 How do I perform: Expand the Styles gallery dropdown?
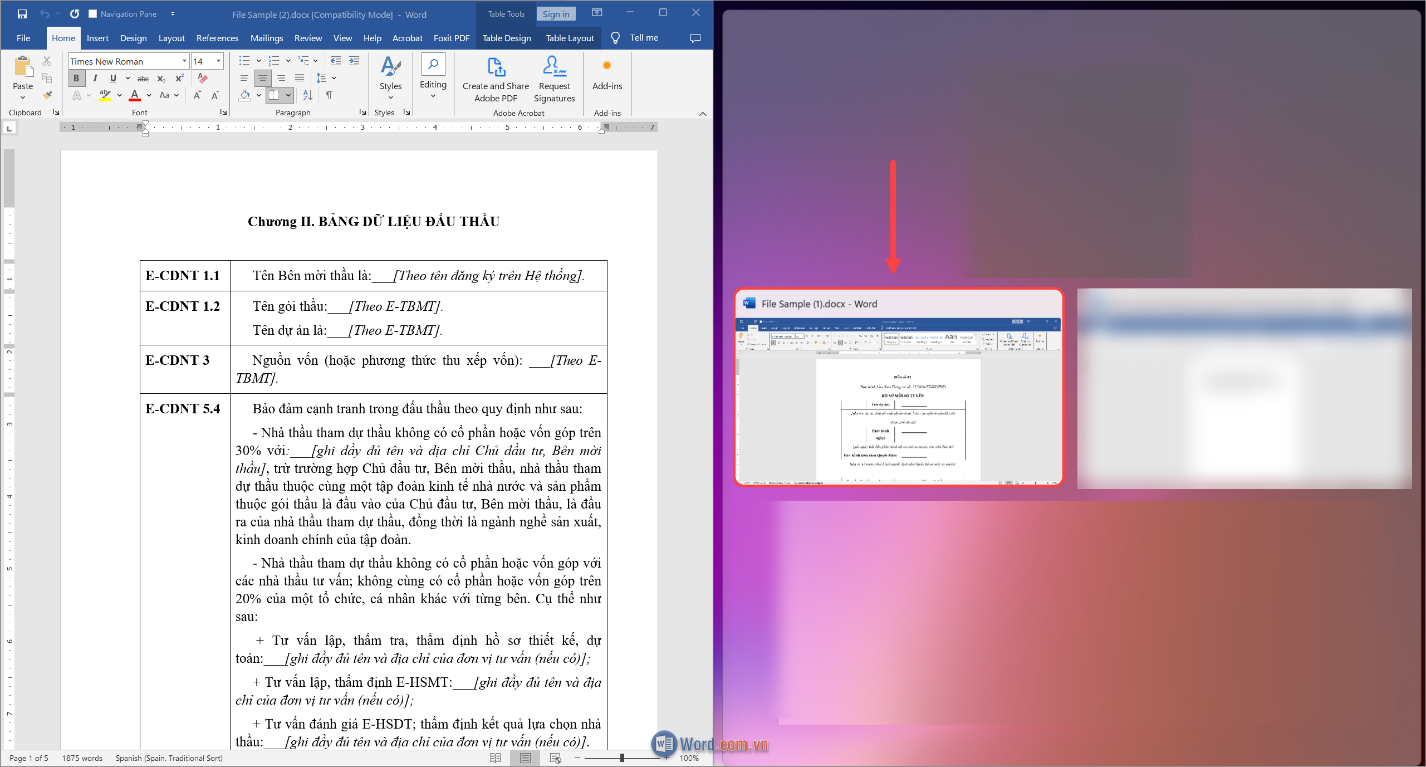click(390, 98)
